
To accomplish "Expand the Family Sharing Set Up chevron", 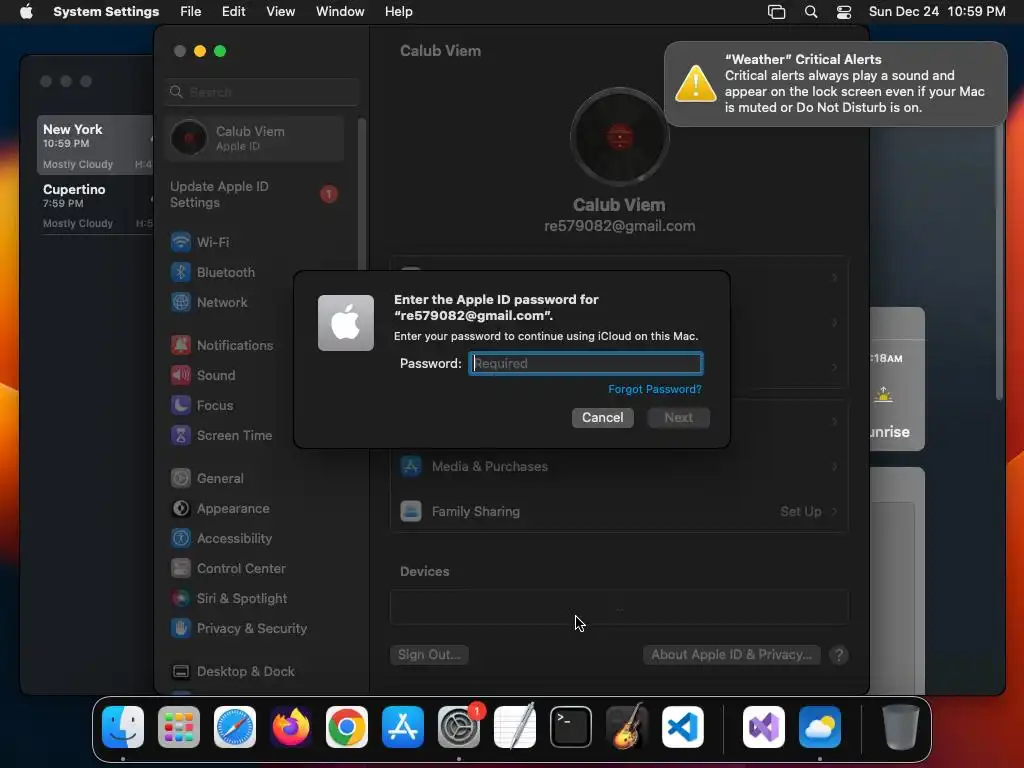I will coord(834,511).
